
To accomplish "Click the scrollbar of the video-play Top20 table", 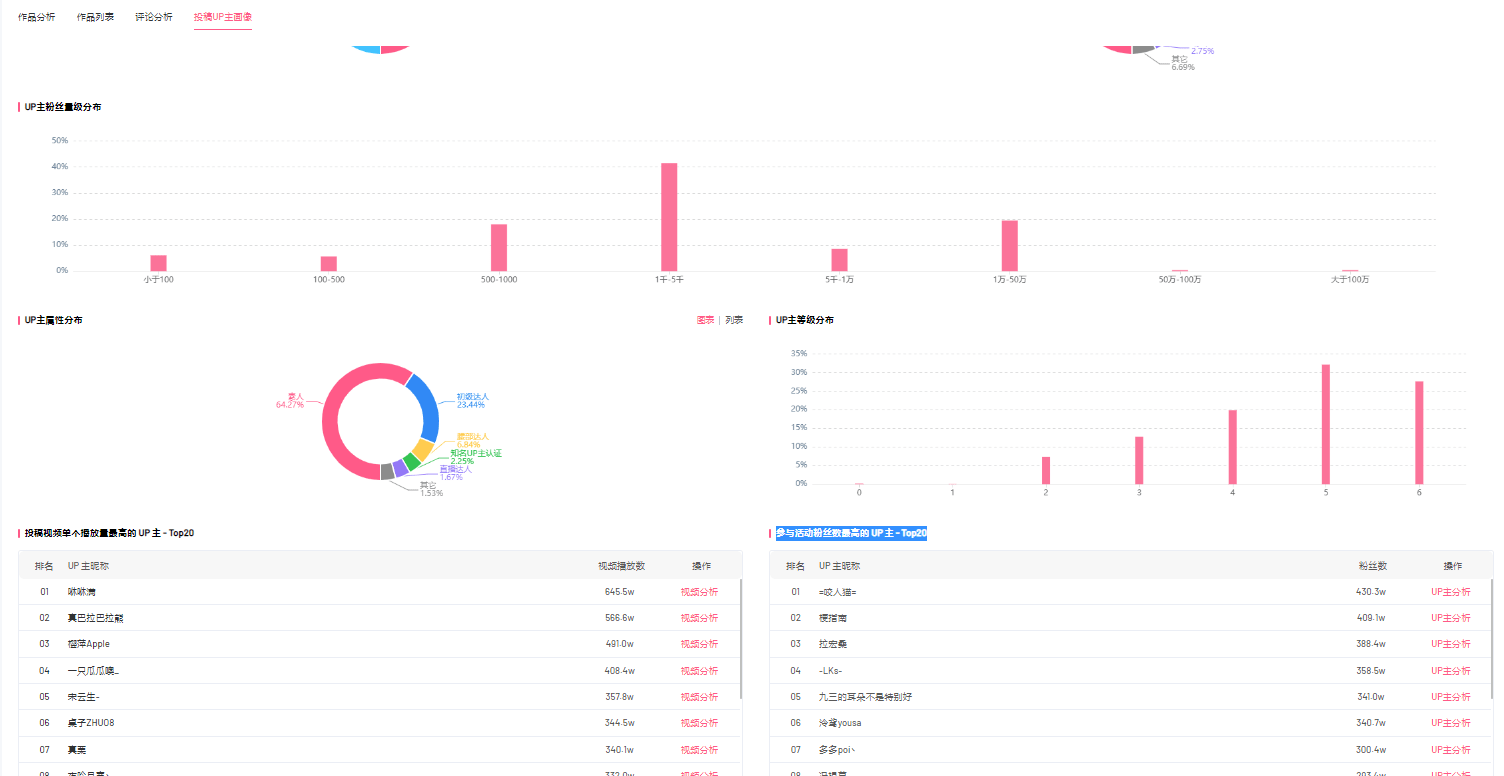I will pyautogui.click(x=741, y=638).
